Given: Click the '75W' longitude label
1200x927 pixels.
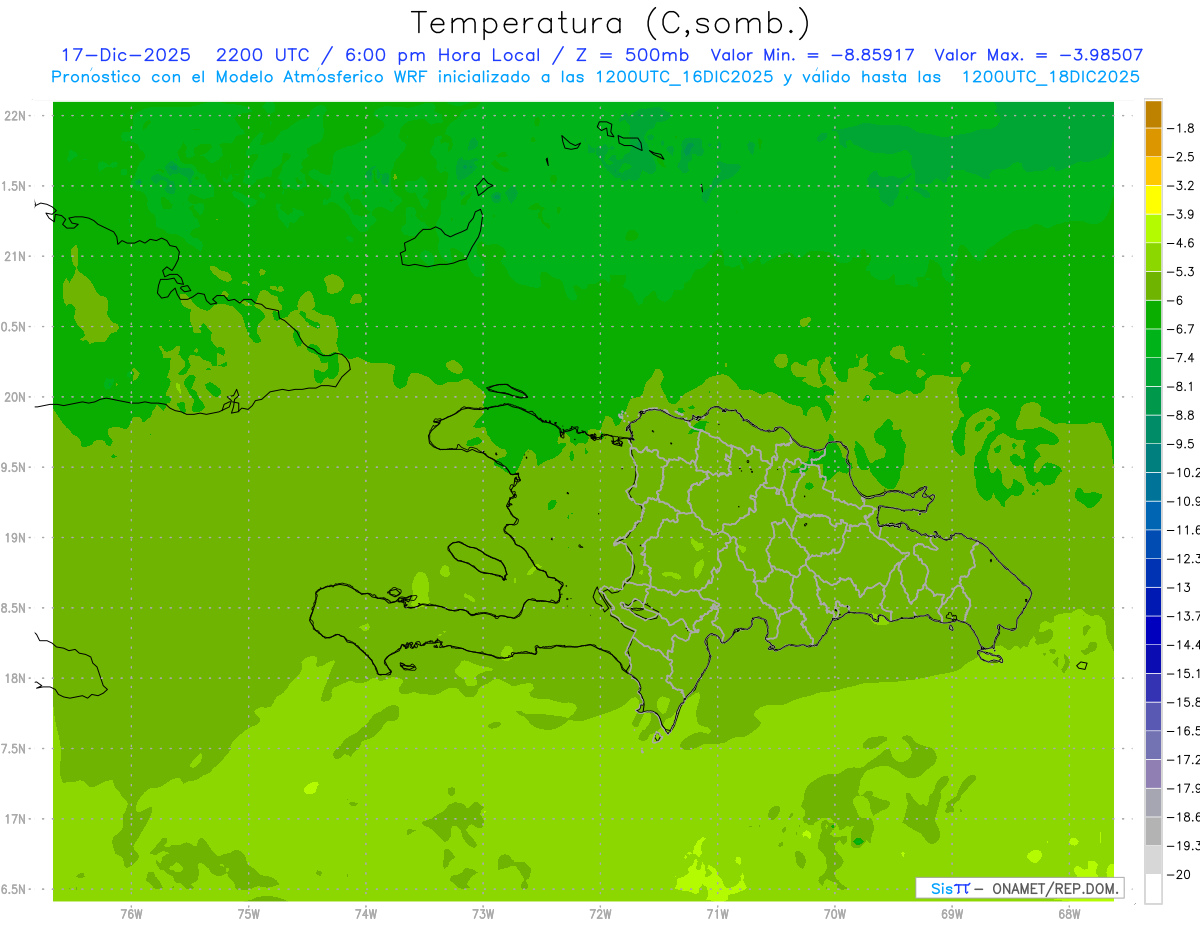Looking at the screenshot, I should [x=248, y=914].
